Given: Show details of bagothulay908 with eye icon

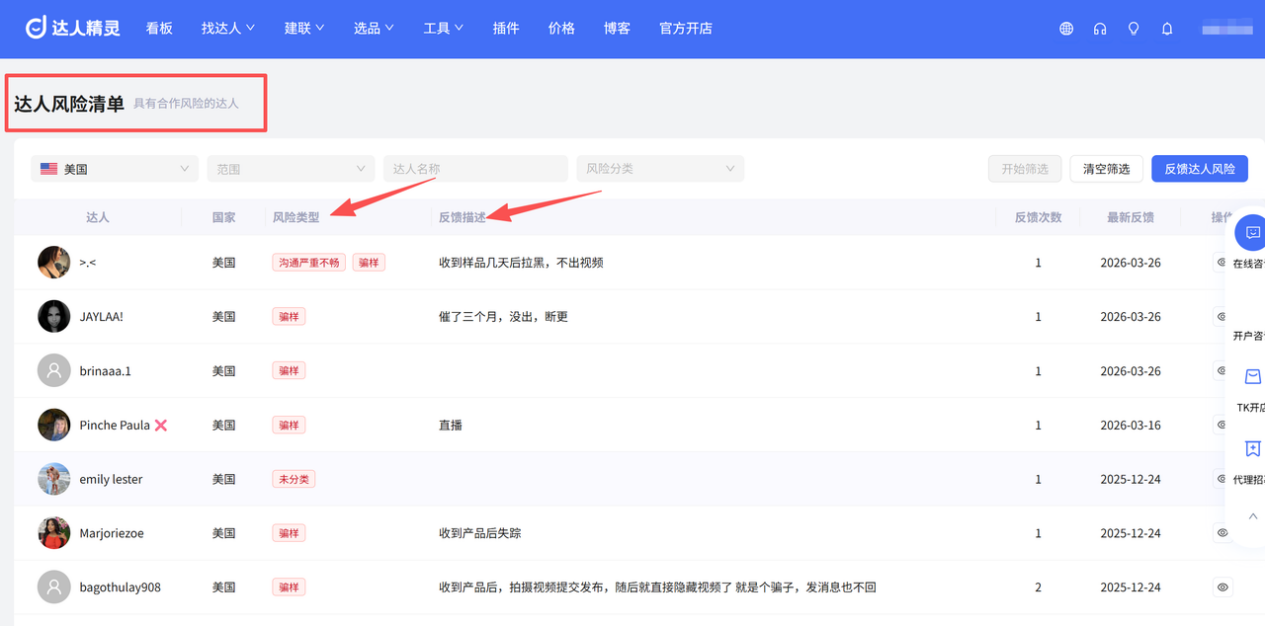Looking at the screenshot, I should [1222, 587].
